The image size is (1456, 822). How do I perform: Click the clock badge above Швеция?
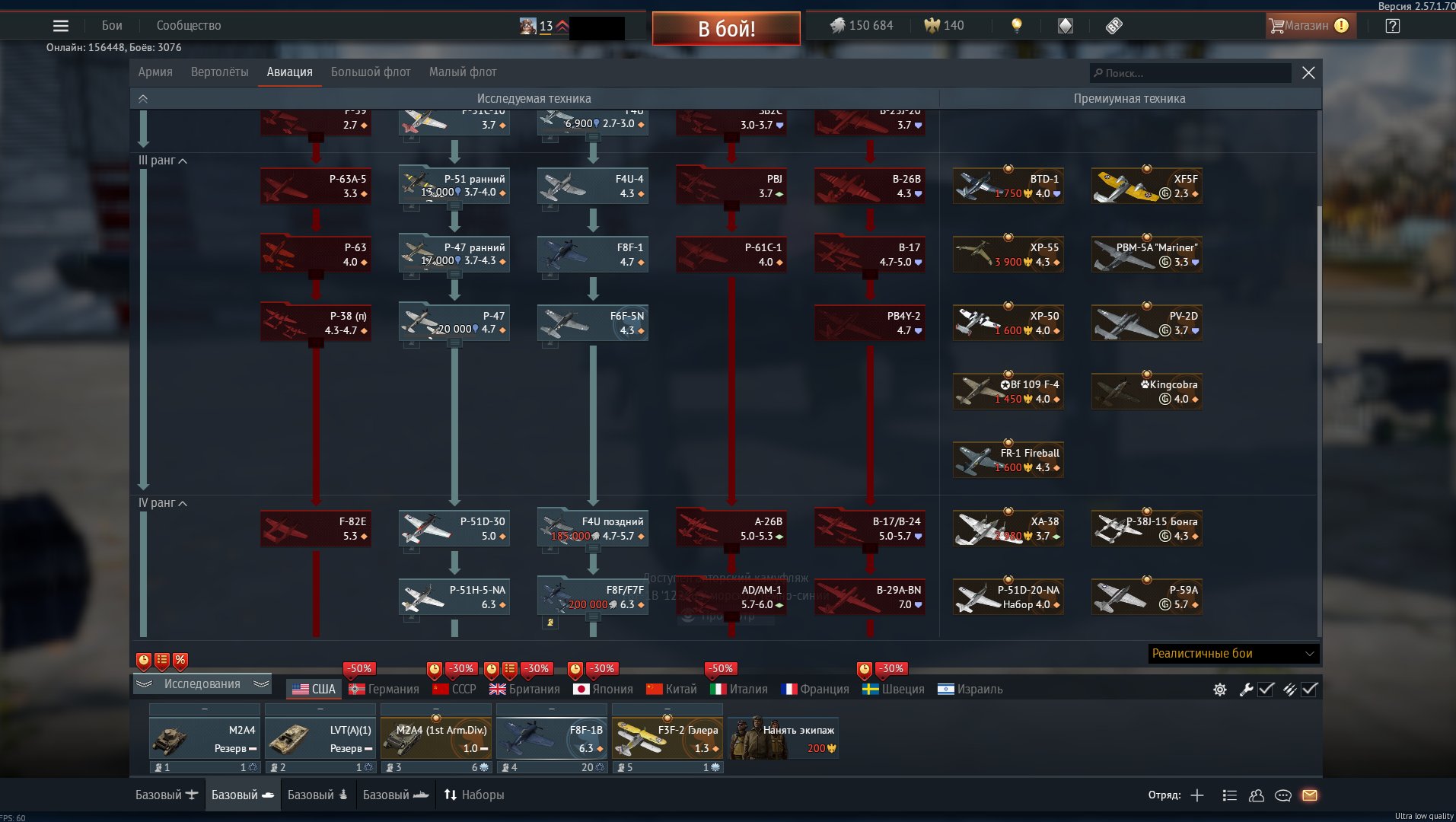[865, 670]
